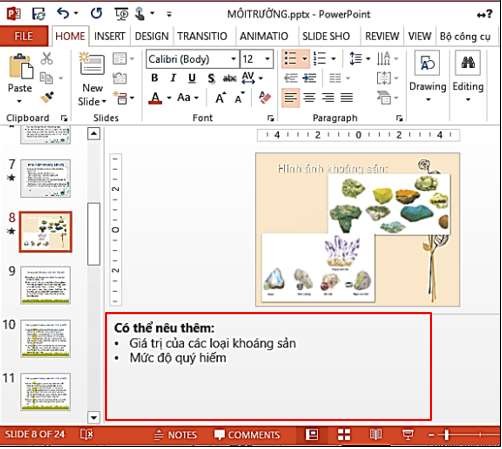Open the Paragraph dialog launcher
This screenshot has height=449, width=502.
click(x=399, y=118)
